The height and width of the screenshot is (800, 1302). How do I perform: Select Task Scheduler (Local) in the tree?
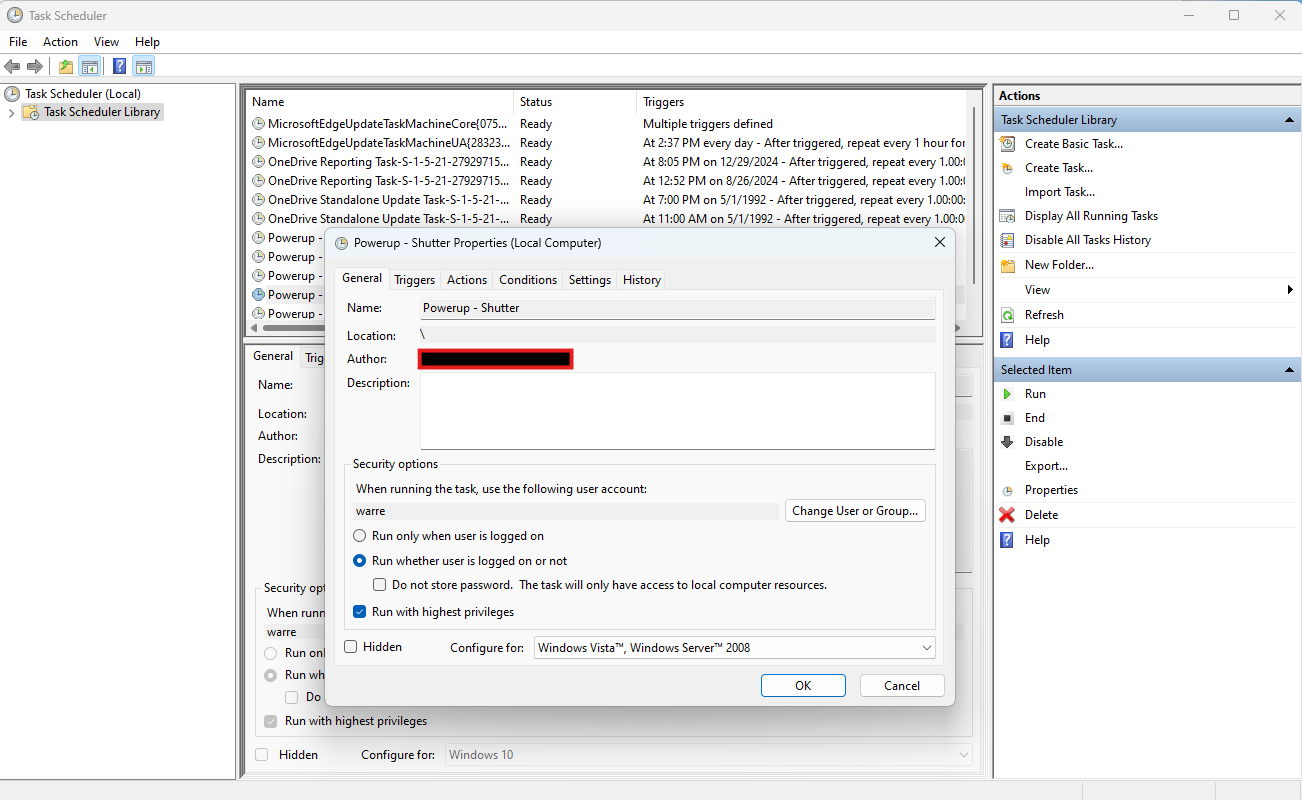83,94
